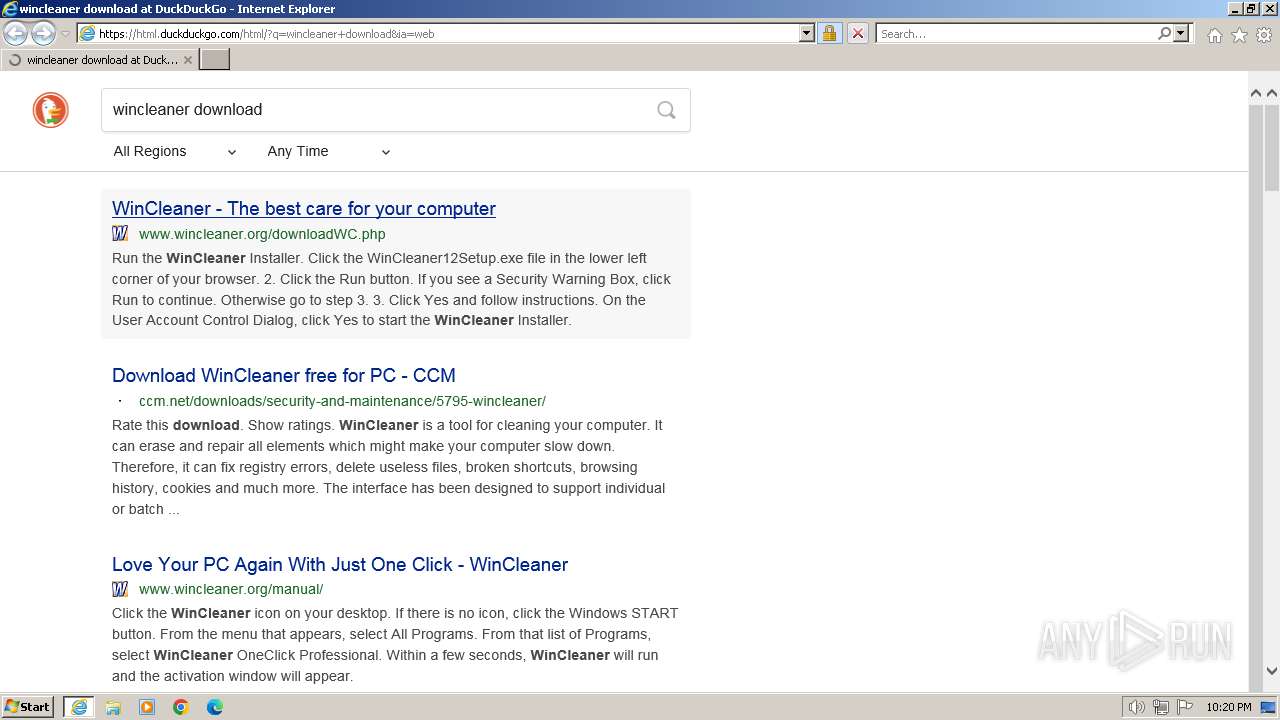Open Love Your PC Again link

tap(340, 564)
